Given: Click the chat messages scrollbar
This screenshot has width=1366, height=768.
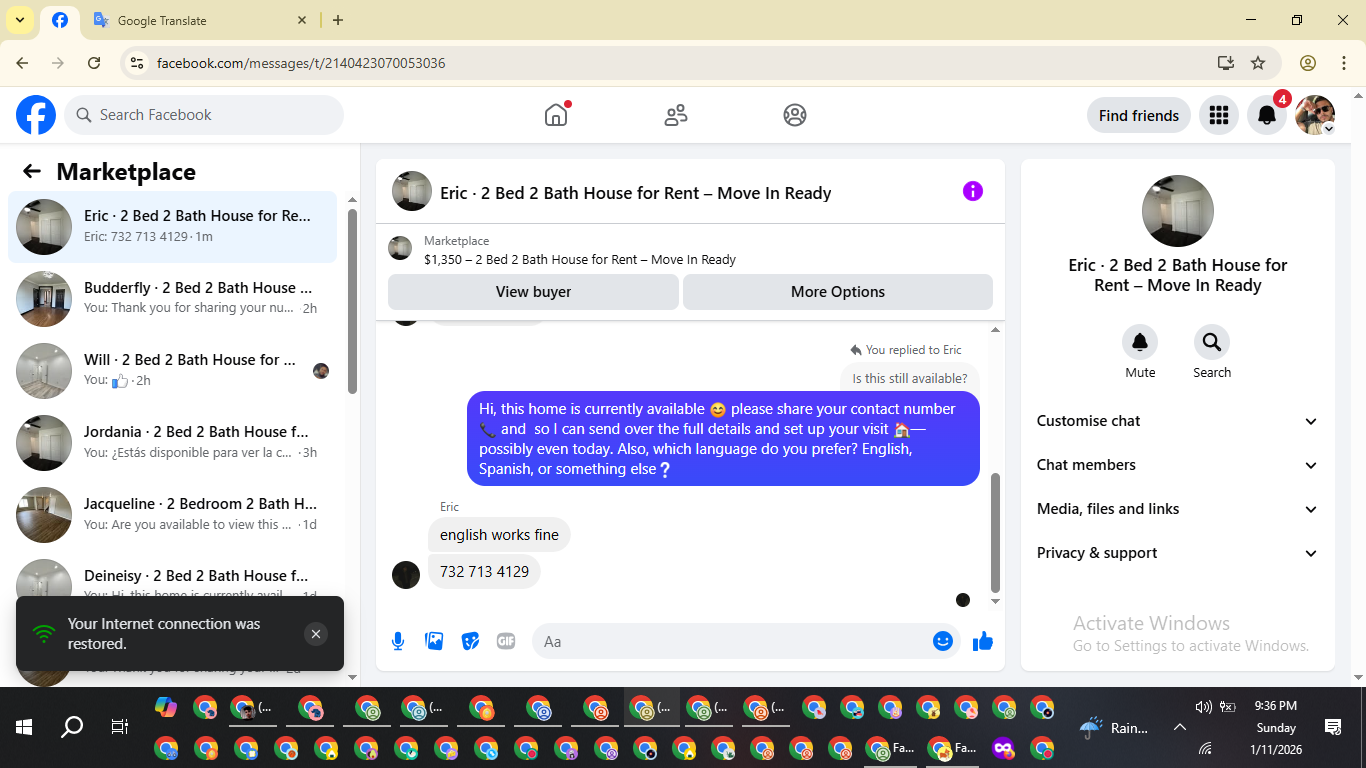Looking at the screenshot, I should click(995, 533).
